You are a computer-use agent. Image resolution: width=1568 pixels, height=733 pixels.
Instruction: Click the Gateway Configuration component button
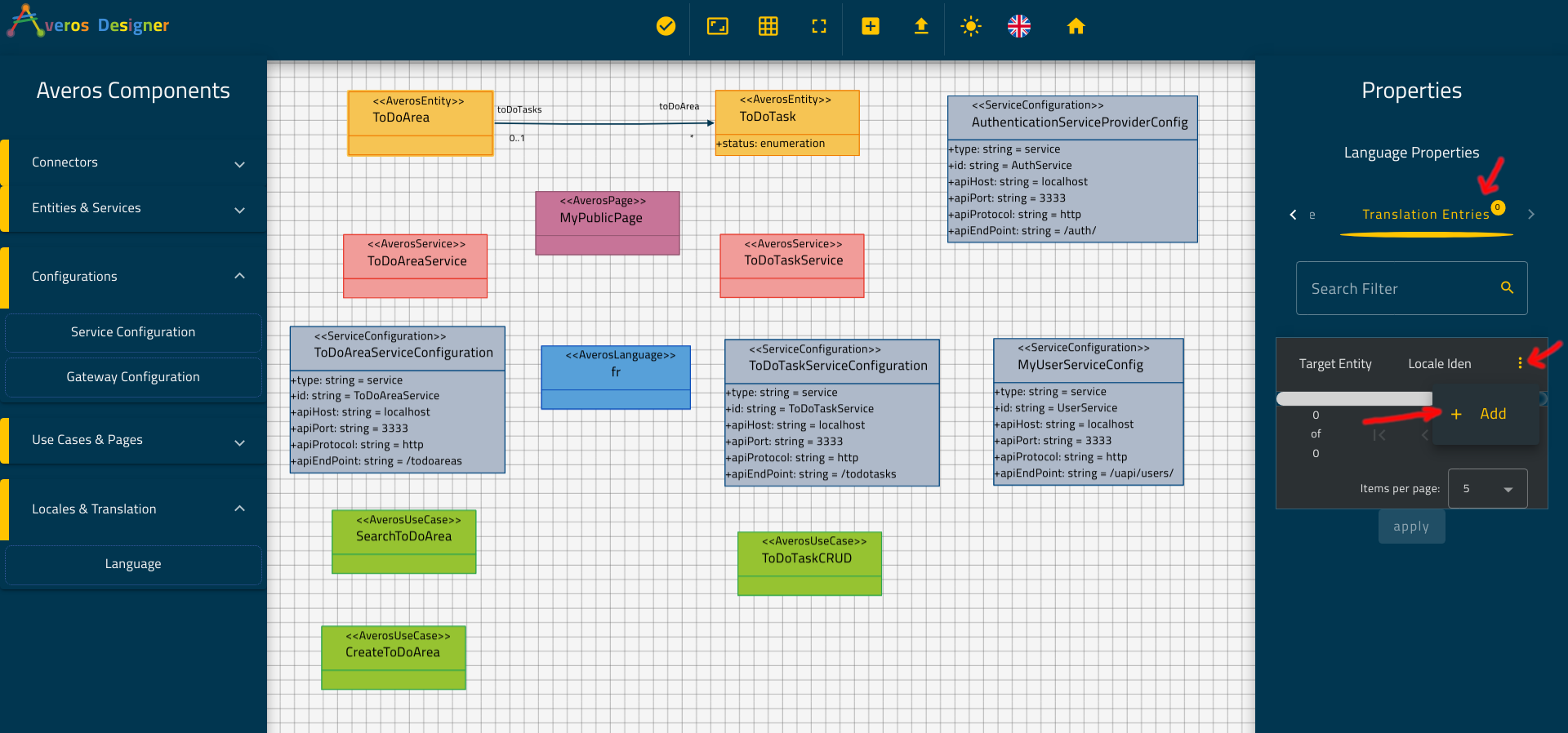pyautogui.click(x=133, y=377)
